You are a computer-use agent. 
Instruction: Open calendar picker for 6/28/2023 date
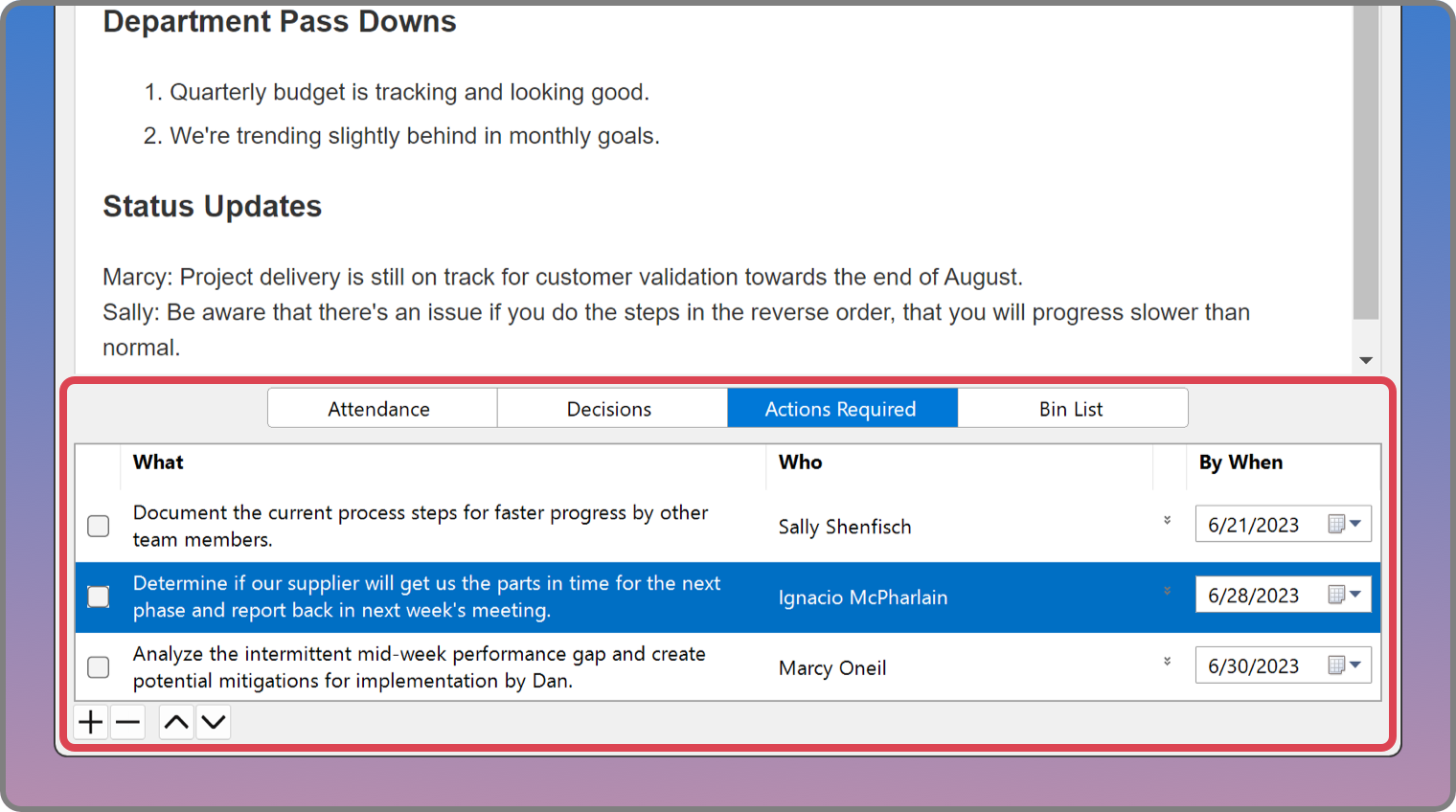point(1344,595)
